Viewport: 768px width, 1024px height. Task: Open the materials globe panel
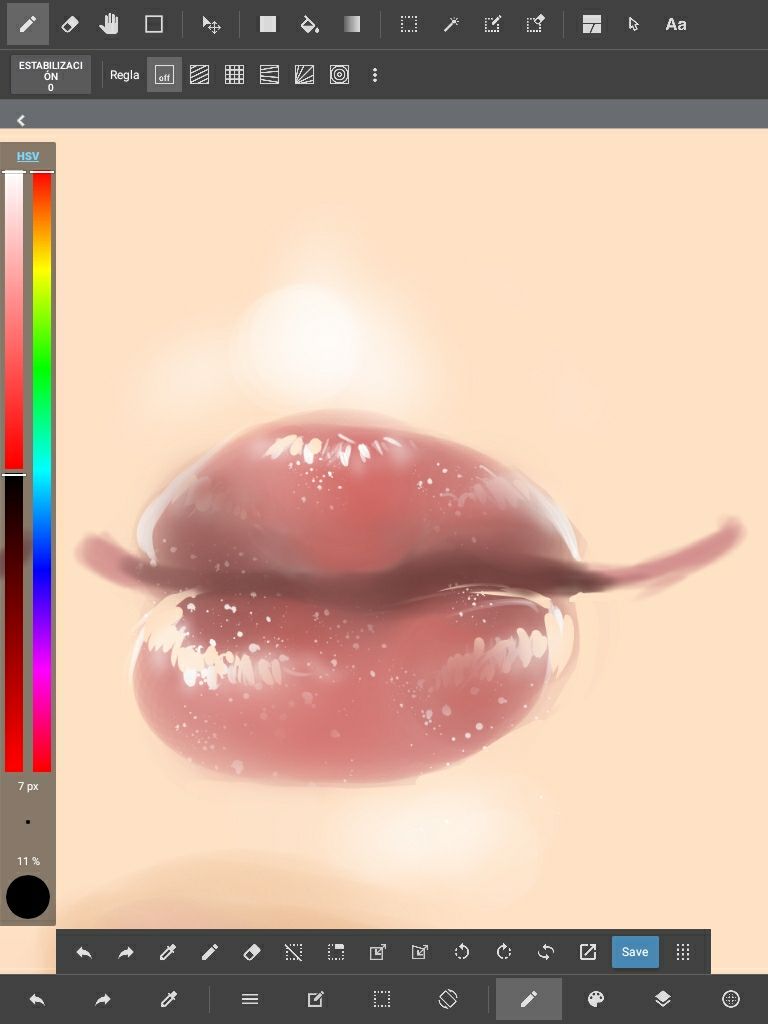pyautogui.click(x=731, y=999)
